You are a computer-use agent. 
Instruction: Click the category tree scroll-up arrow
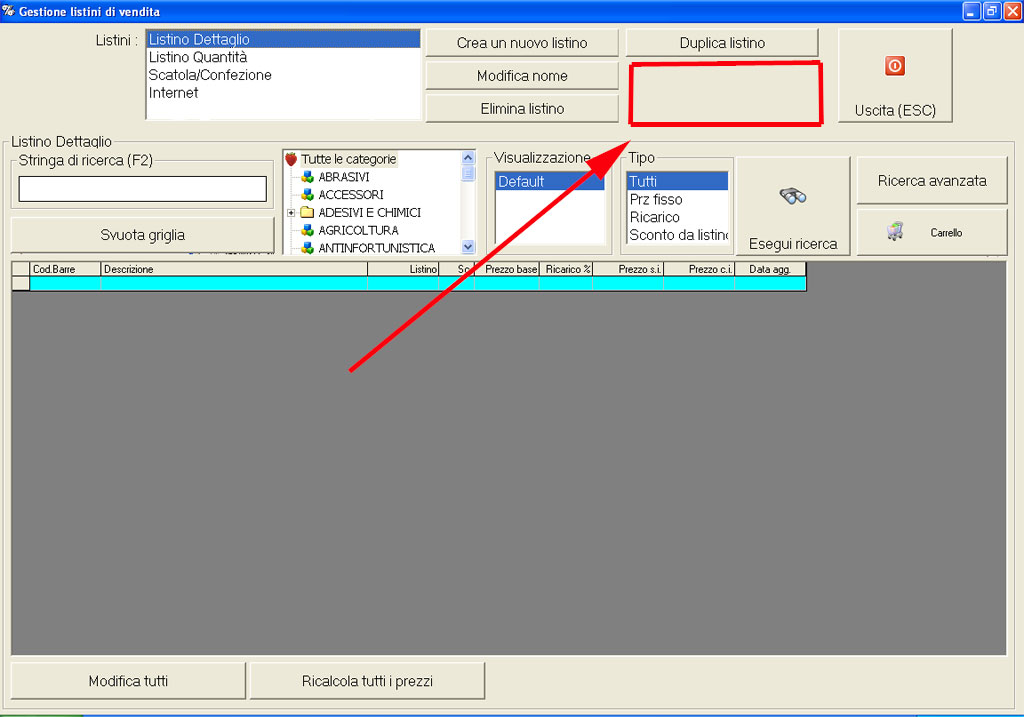(468, 158)
